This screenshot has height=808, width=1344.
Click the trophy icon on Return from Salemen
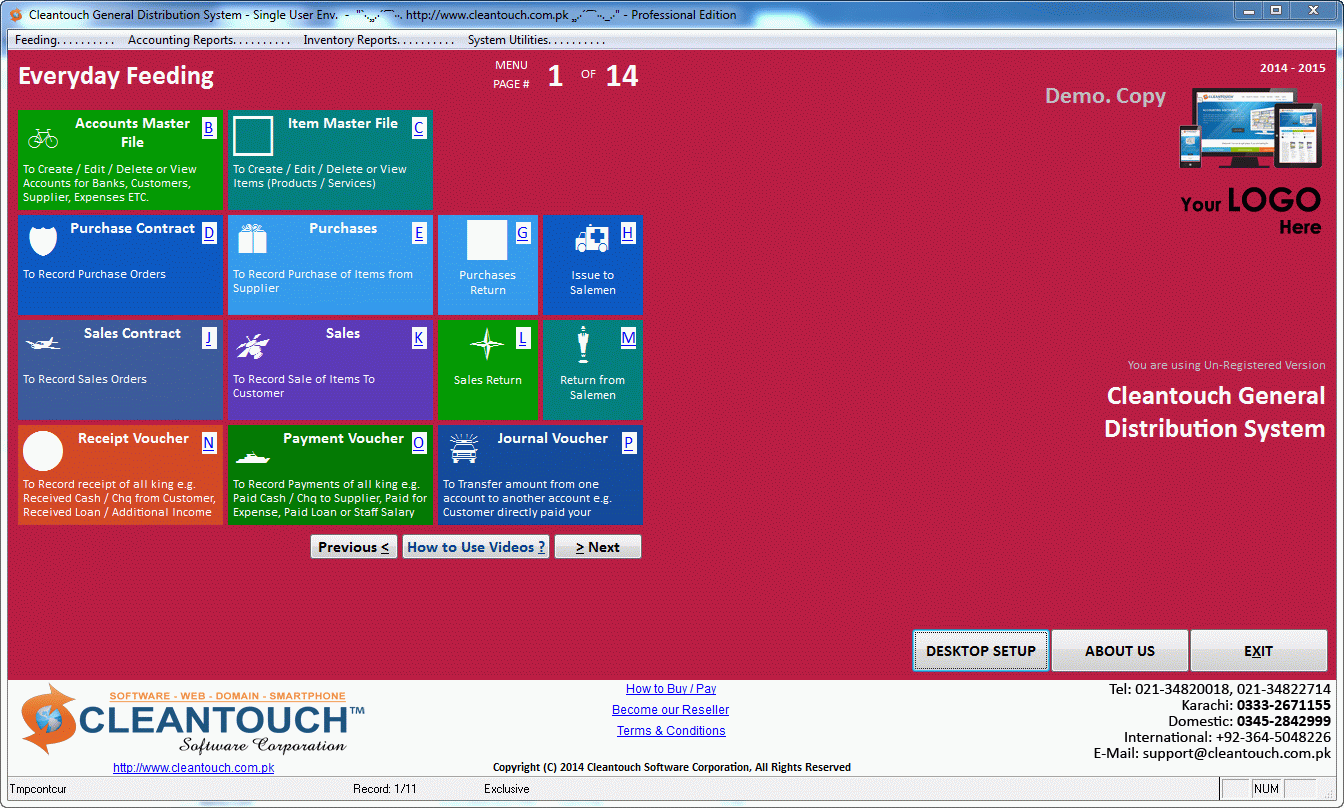click(583, 345)
